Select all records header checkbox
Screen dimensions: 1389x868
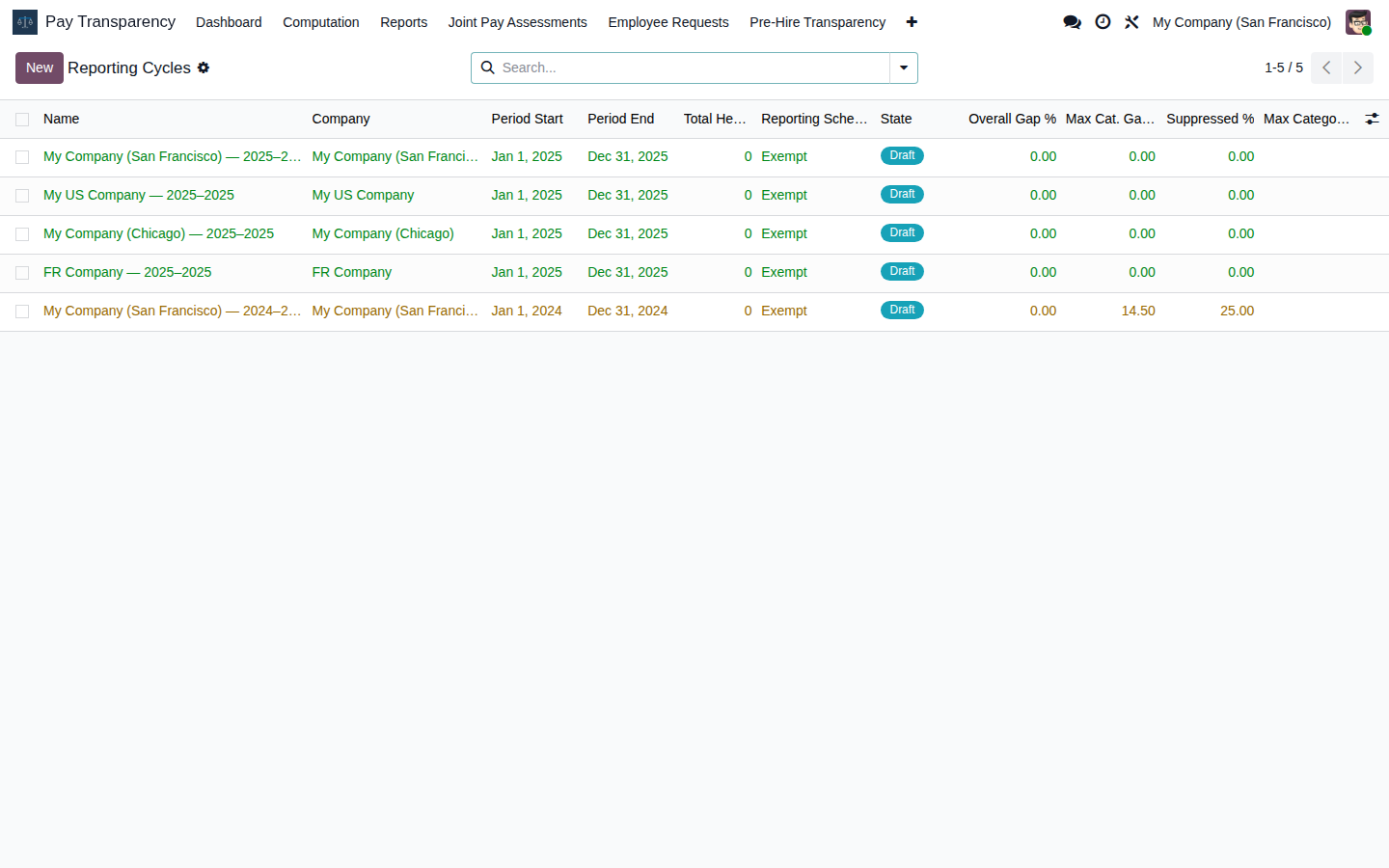22,120
